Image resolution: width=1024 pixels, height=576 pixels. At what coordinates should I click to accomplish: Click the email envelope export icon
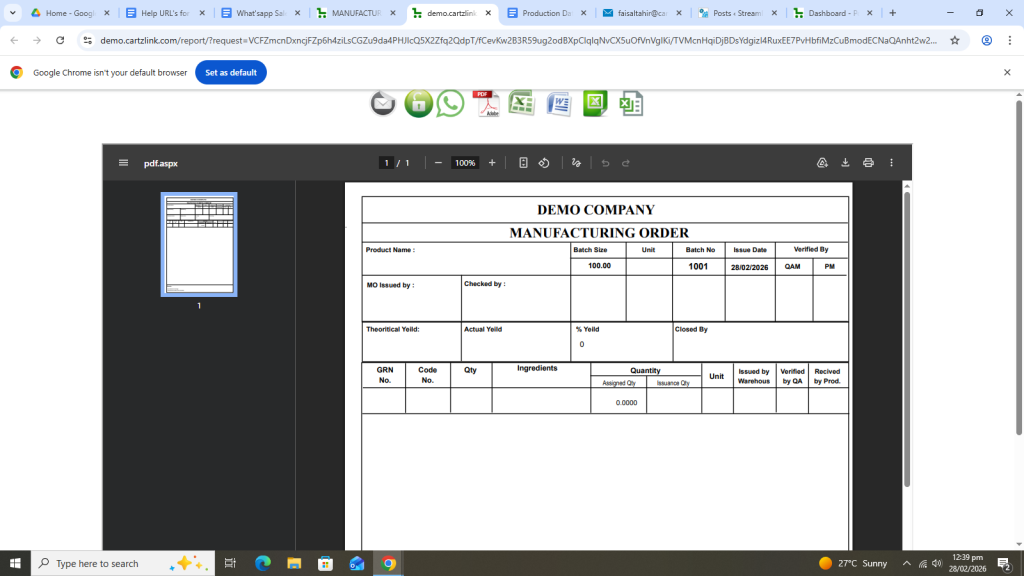383,103
